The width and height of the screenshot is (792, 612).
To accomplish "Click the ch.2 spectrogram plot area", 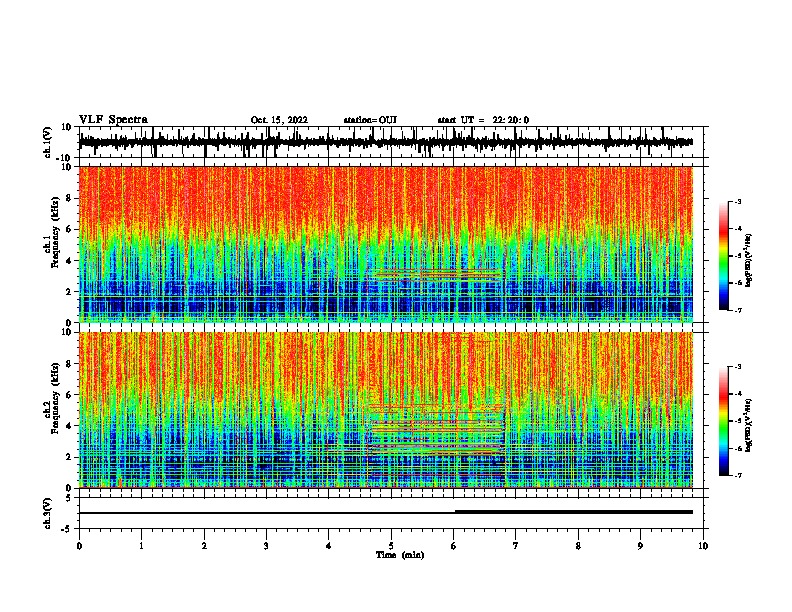I will point(386,410).
